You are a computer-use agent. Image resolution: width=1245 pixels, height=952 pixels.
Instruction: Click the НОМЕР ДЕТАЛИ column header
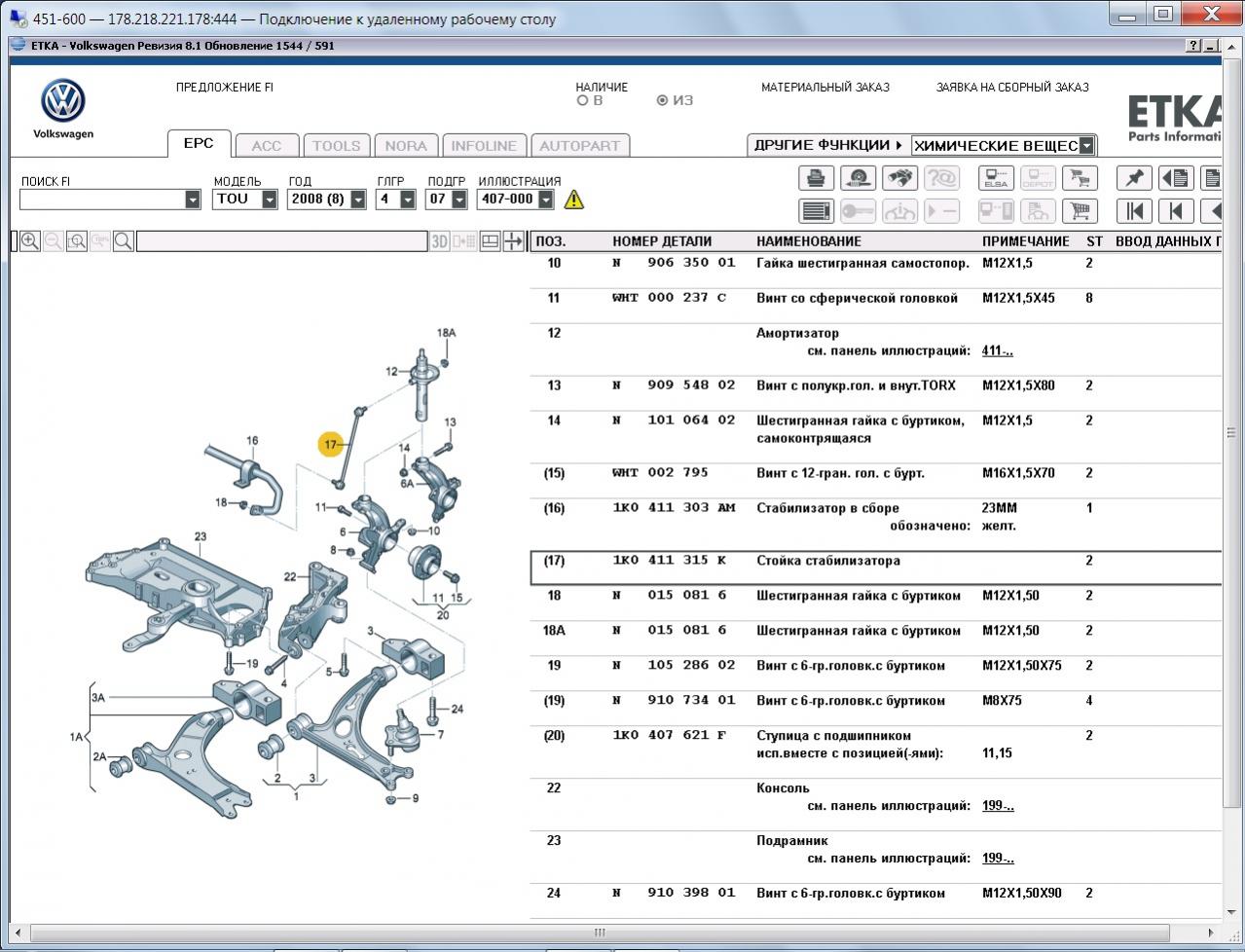662,241
